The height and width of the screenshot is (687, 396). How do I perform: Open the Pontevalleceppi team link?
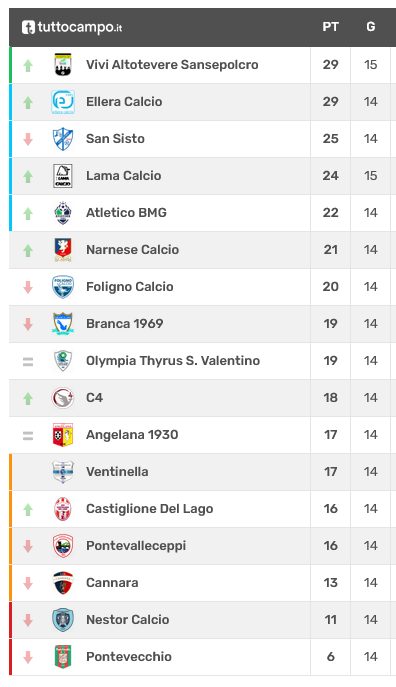pos(136,545)
